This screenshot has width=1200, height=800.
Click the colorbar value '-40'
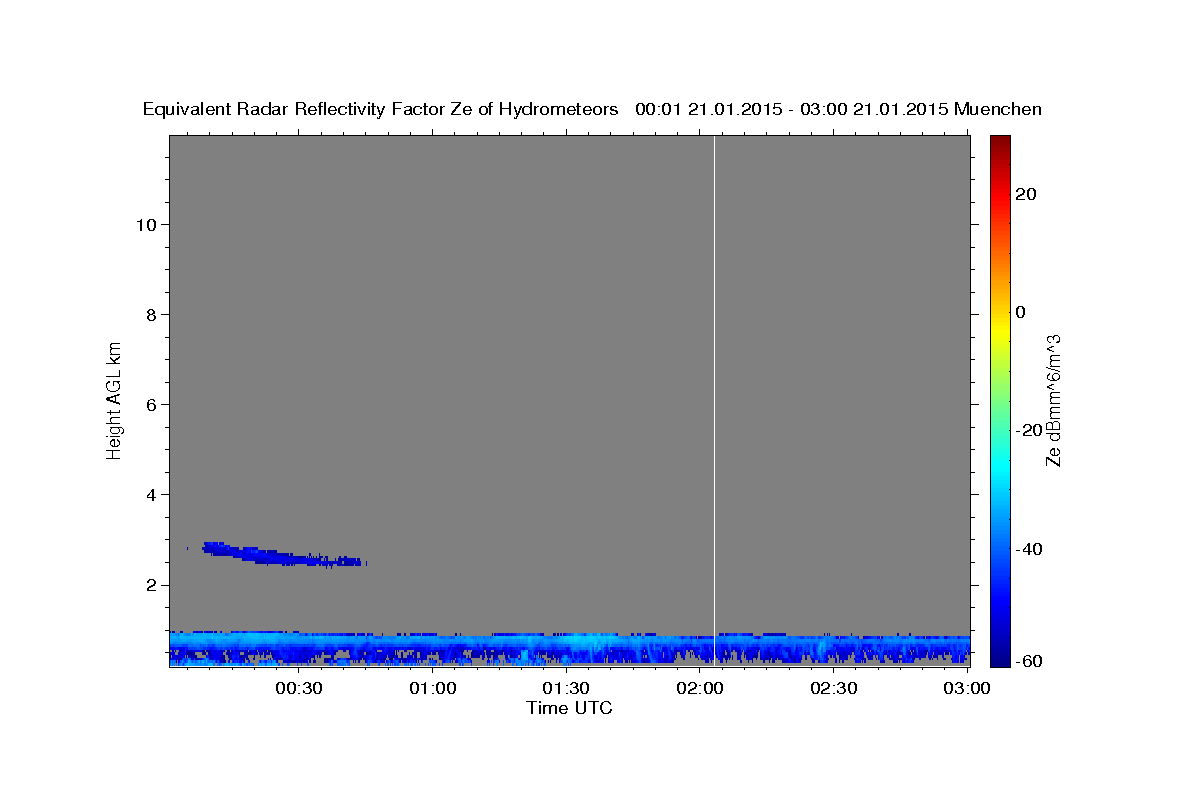[1029, 549]
